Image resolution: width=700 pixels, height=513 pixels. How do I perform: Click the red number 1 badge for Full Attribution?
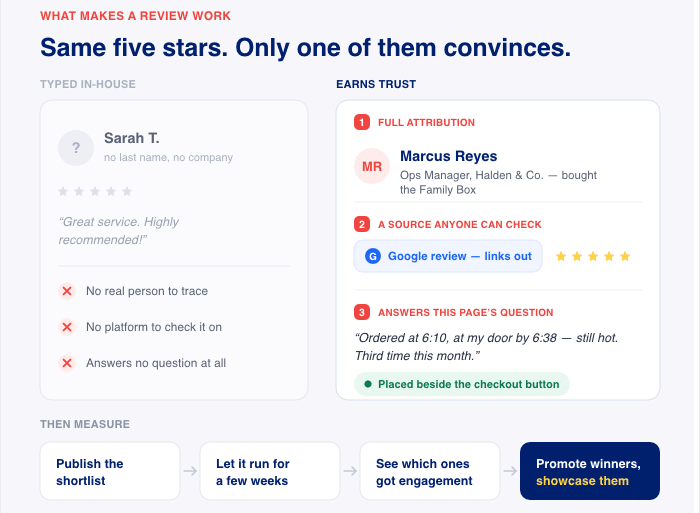click(x=362, y=122)
